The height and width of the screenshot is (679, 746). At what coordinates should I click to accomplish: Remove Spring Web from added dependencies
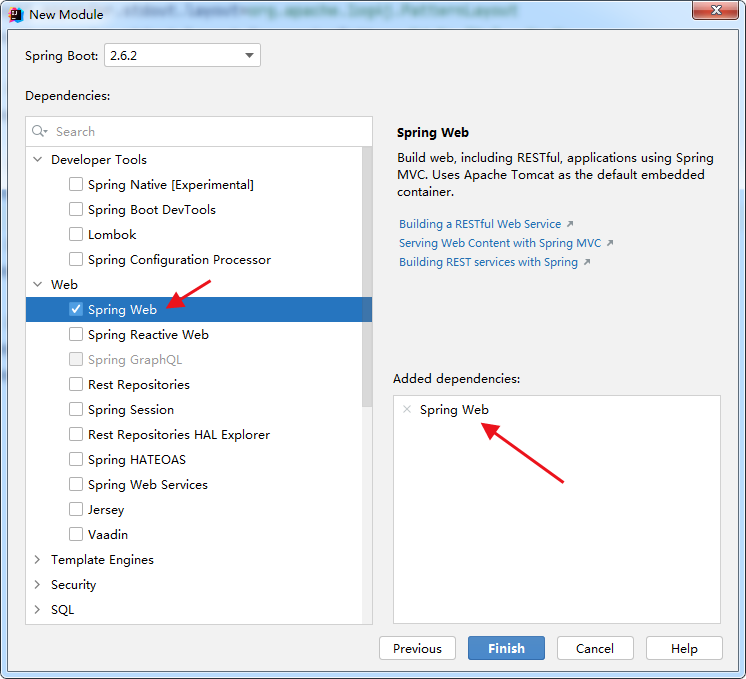pyautogui.click(x=407, y=409)
